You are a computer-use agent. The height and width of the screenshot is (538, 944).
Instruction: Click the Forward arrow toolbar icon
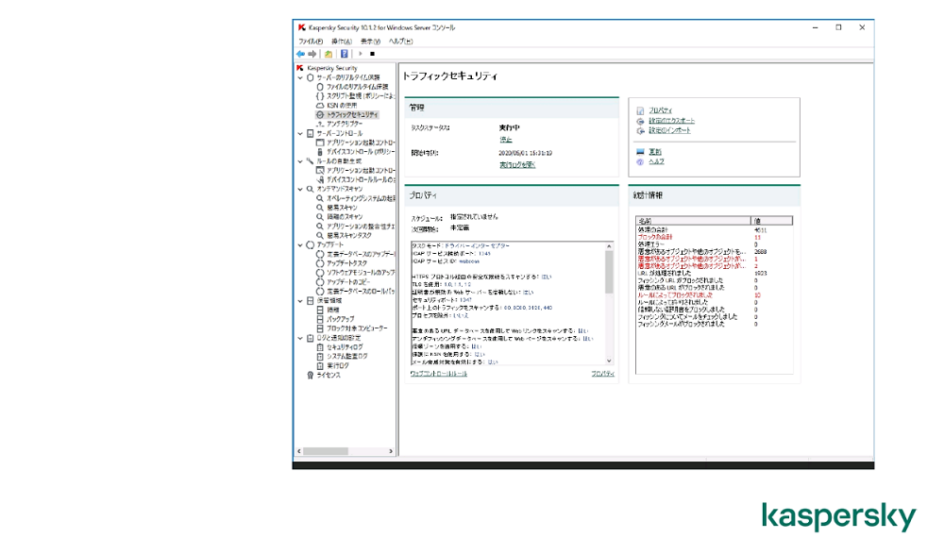[312, 54]
